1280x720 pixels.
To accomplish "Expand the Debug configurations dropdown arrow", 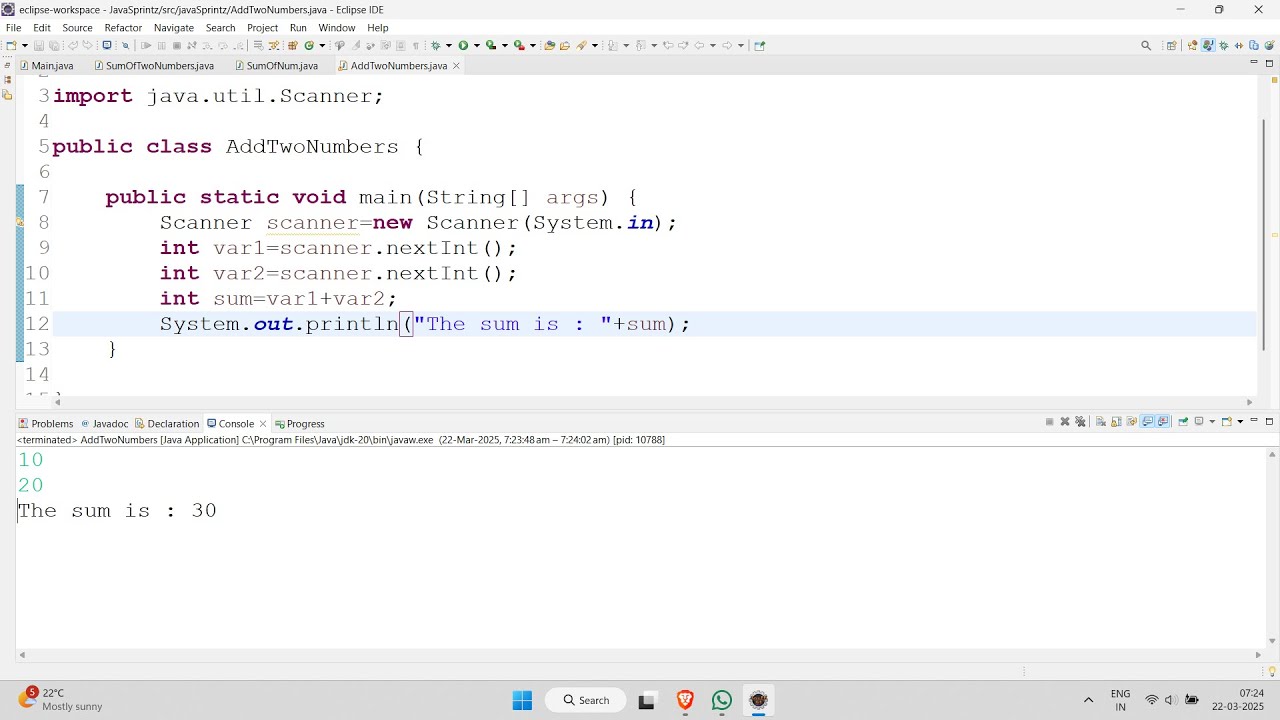I will [x=449, y=45].
